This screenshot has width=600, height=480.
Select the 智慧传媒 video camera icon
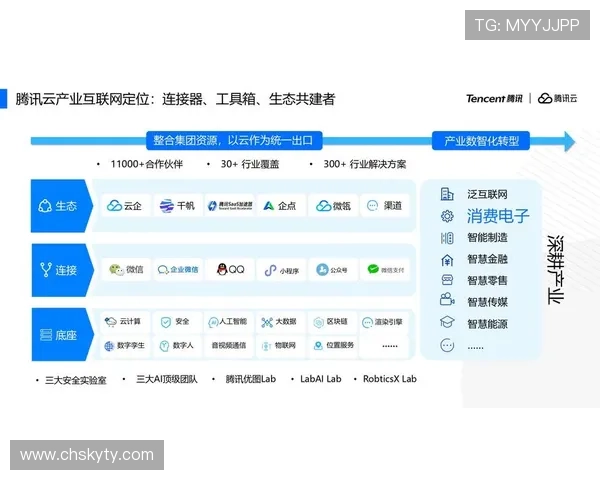(x=447, y=299)
